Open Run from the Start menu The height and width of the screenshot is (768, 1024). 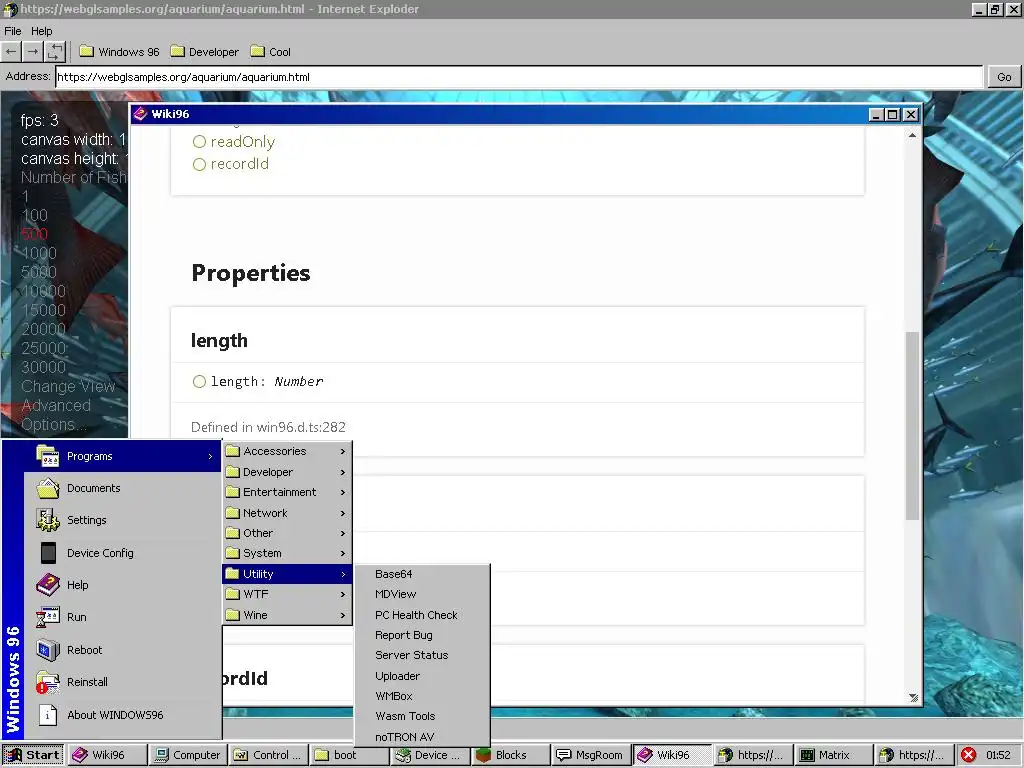(123, 616)
